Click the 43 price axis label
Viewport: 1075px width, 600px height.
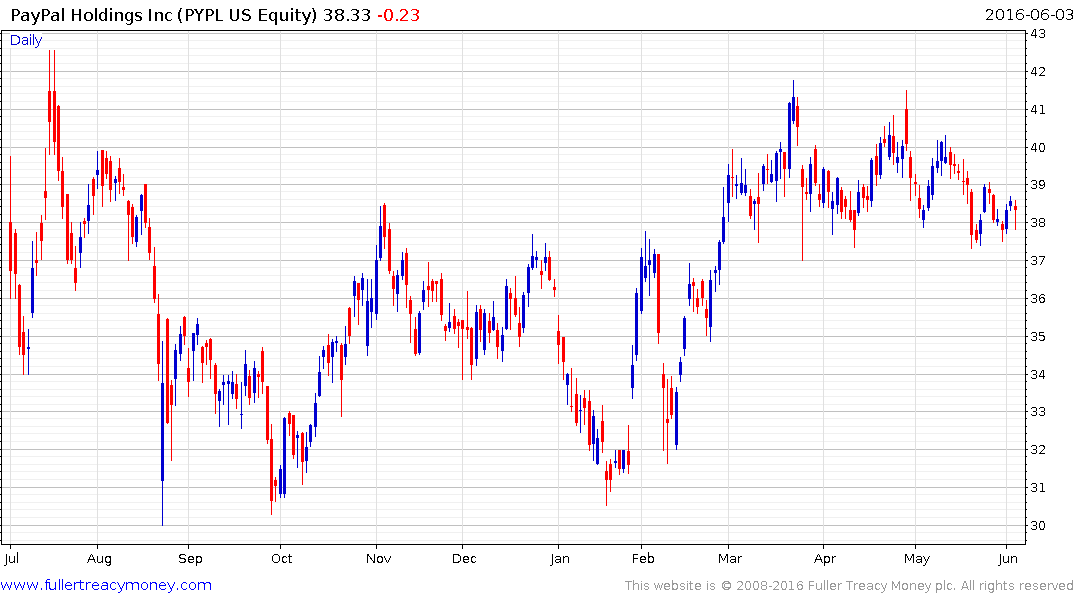pos(1037,34)
